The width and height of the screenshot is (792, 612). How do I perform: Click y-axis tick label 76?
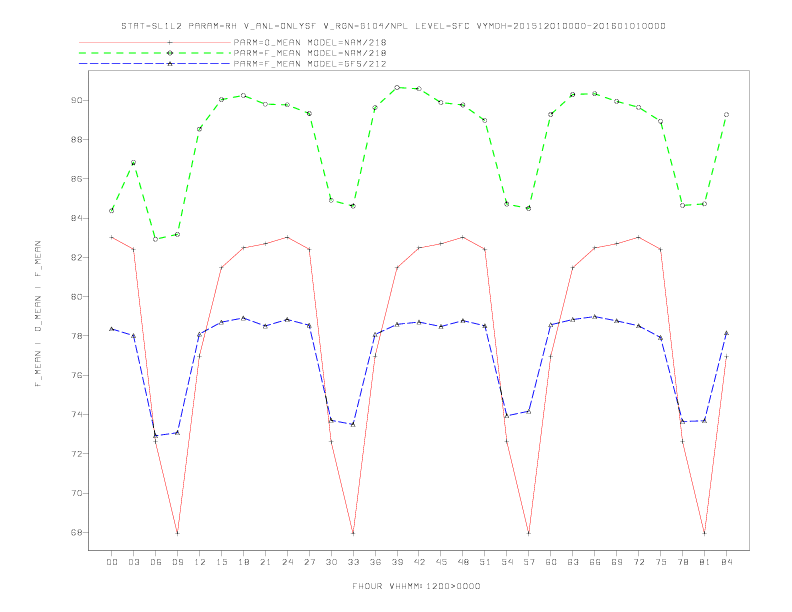(x=76, y=375)
